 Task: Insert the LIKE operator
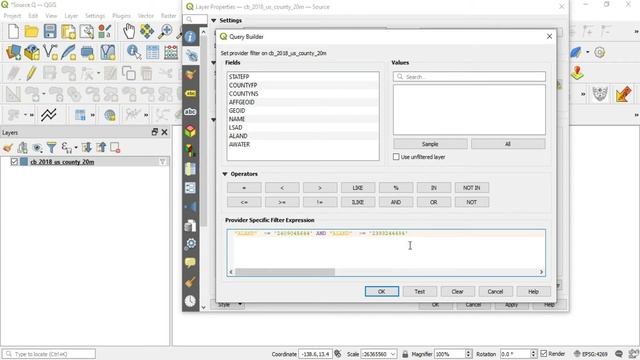358,188
